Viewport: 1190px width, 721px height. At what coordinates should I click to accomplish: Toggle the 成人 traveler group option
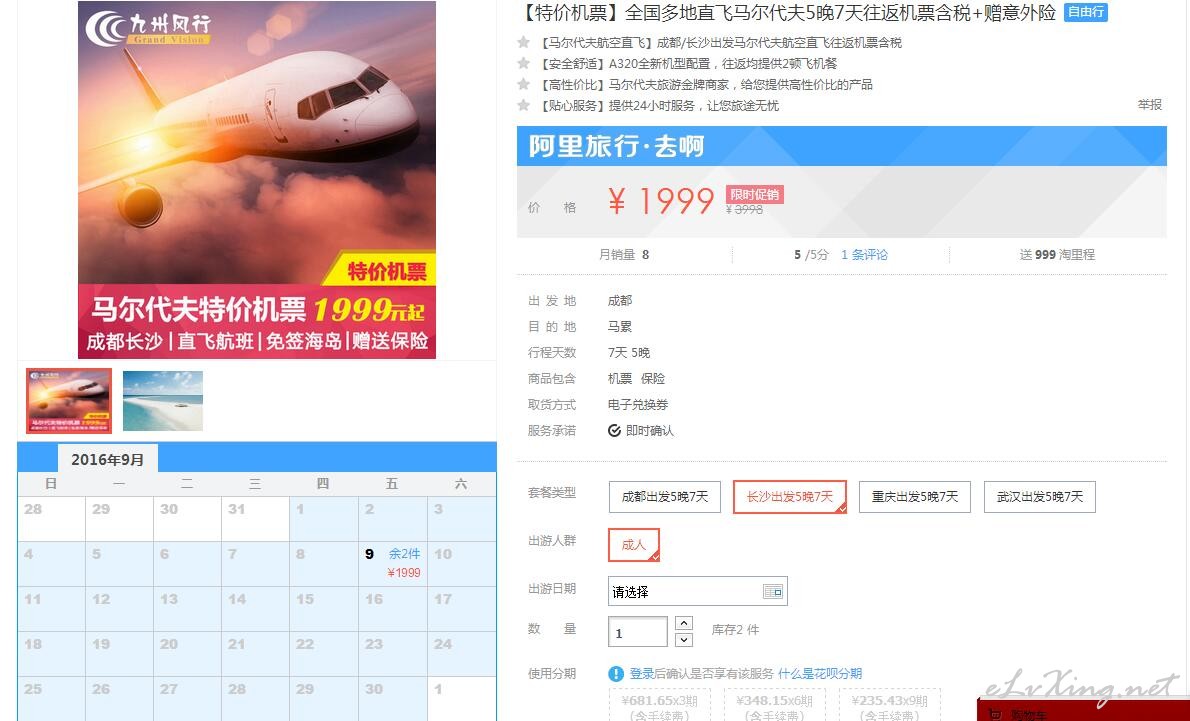pyautogui.click(x=634, y=544)
